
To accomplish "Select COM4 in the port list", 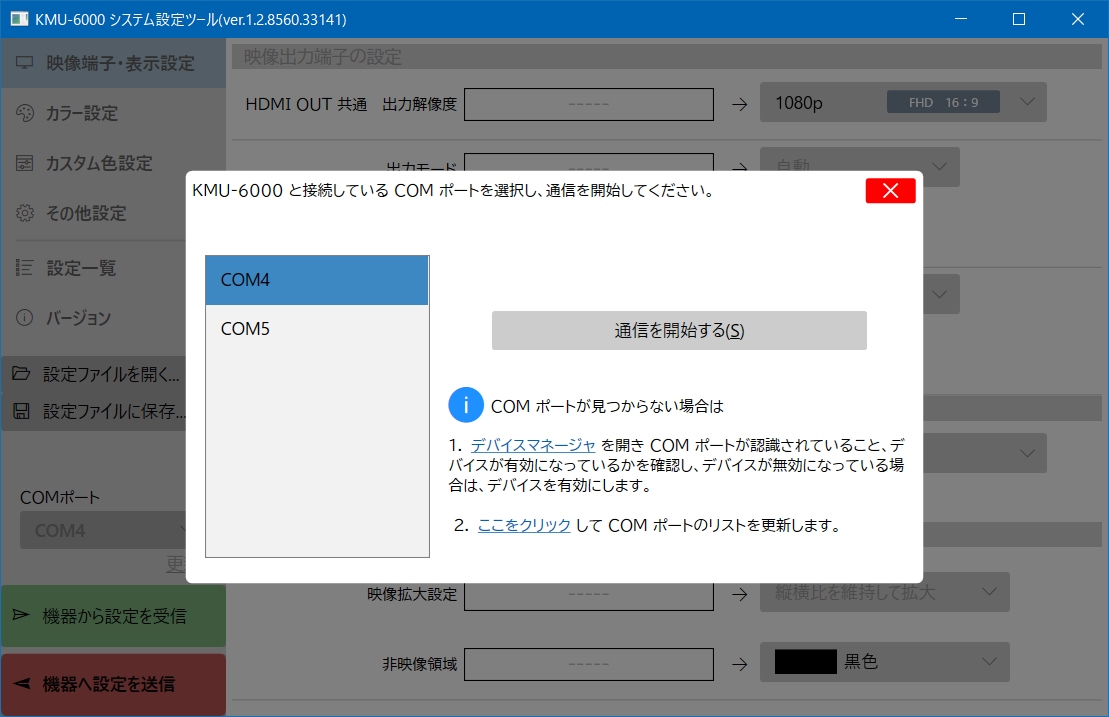I will point(316,280).
